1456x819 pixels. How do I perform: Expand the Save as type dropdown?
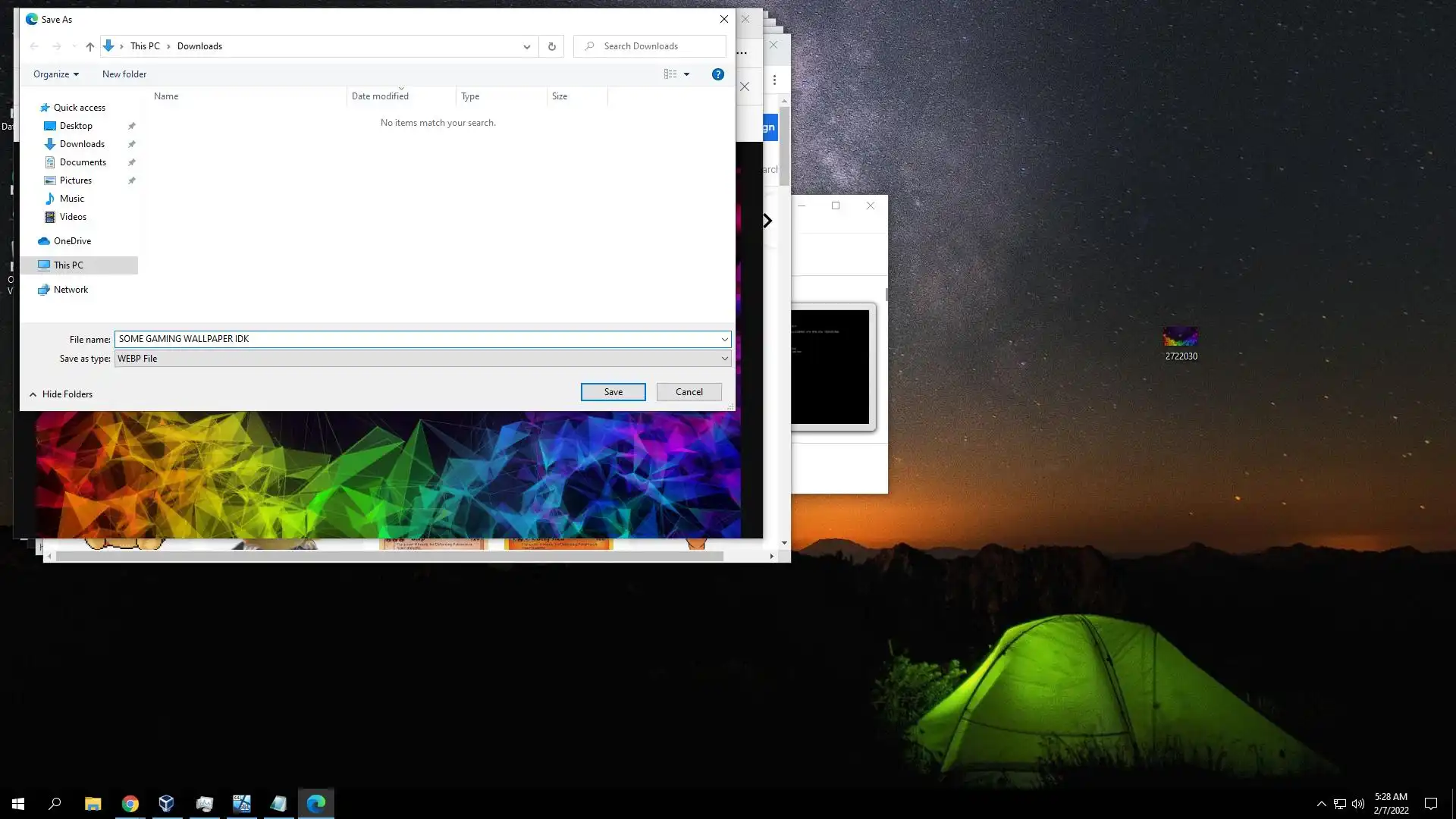724,359
